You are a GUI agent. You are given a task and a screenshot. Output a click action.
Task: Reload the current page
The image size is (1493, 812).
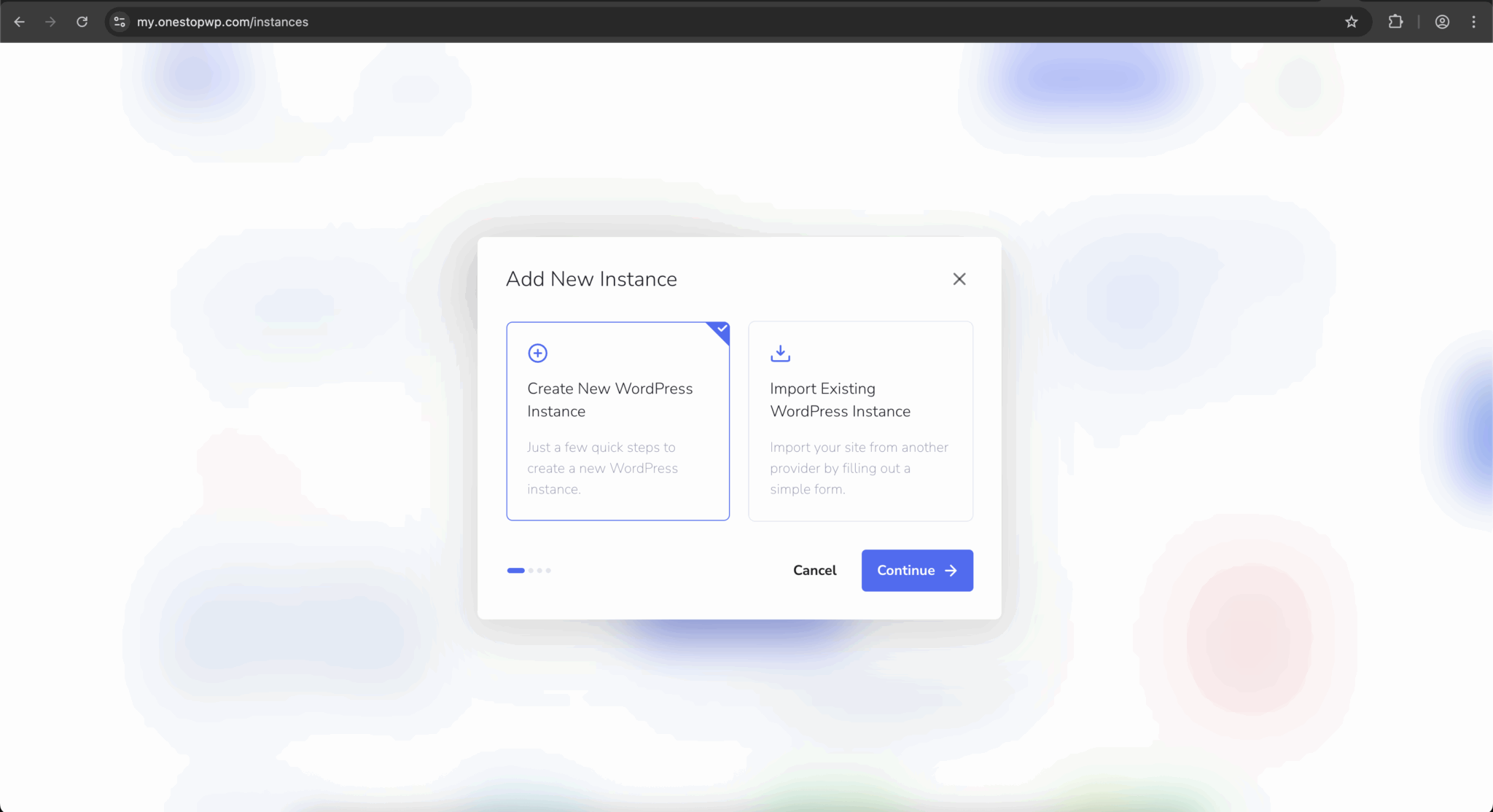coord(82,21)
